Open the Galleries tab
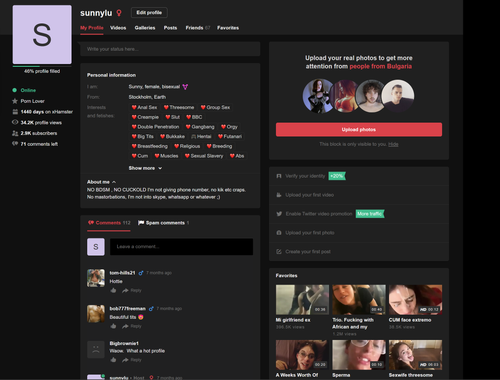500x380 pixels. [145, 28]
